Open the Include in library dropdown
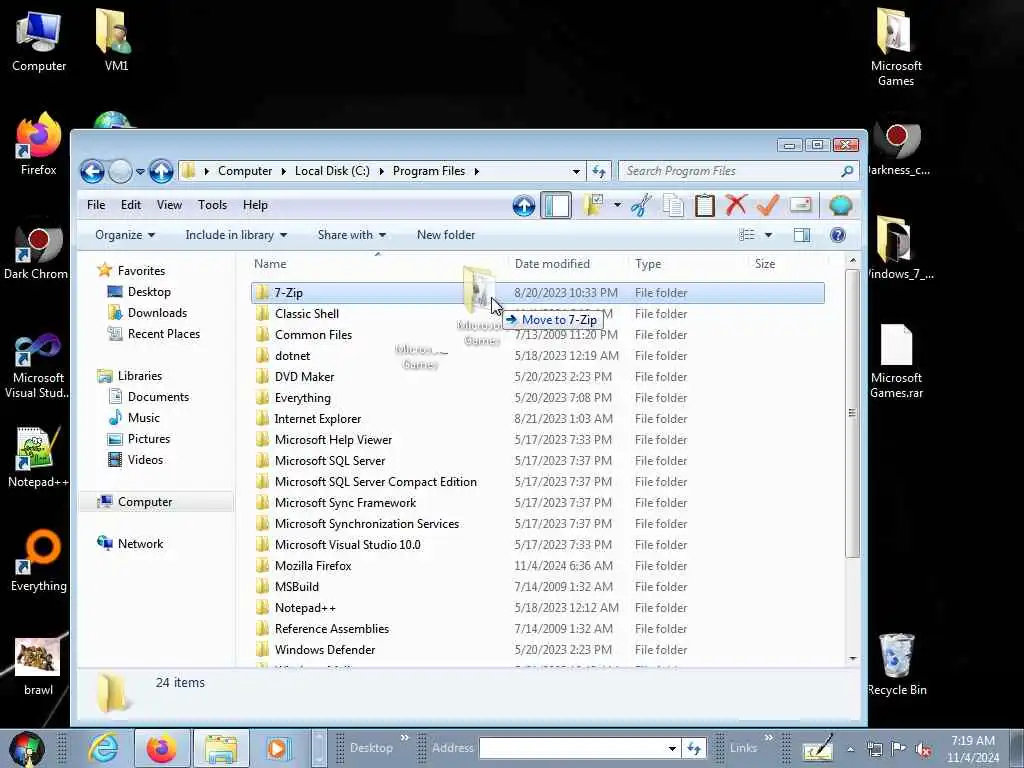 [236, 235]
